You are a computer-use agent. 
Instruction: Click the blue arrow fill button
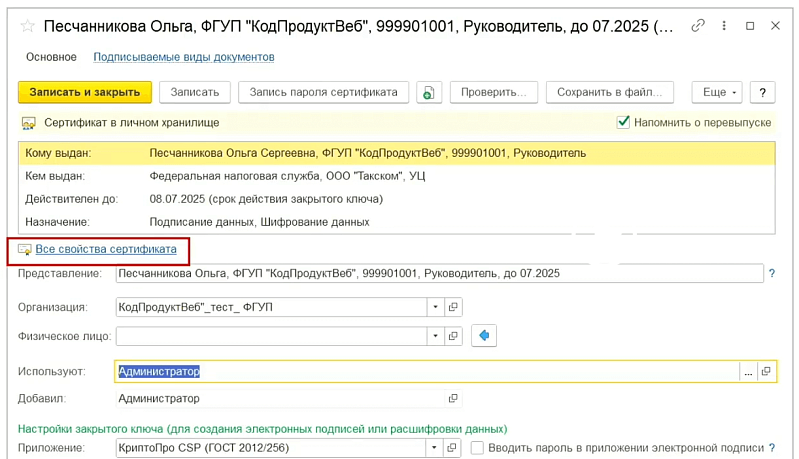point(484,335)
